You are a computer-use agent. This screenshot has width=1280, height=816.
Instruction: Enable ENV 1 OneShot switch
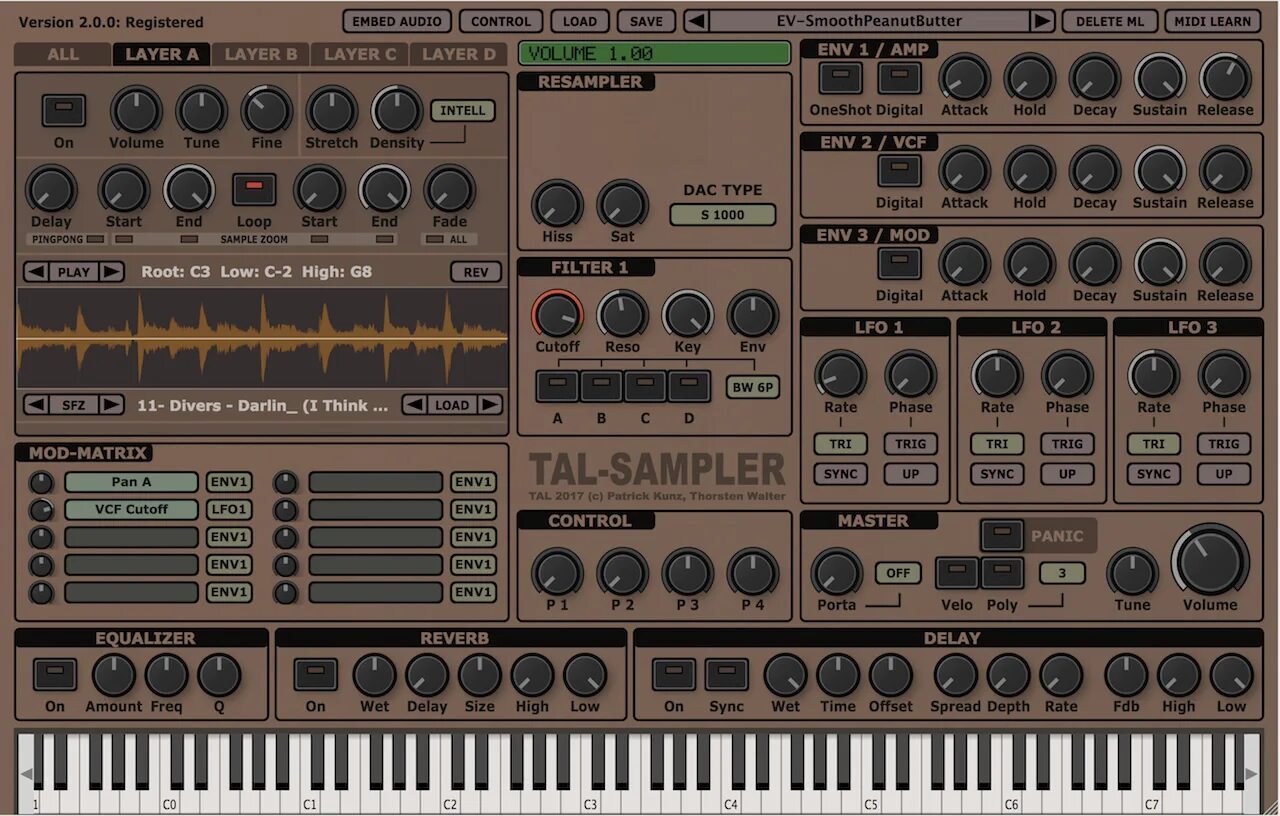coord(840,78)
